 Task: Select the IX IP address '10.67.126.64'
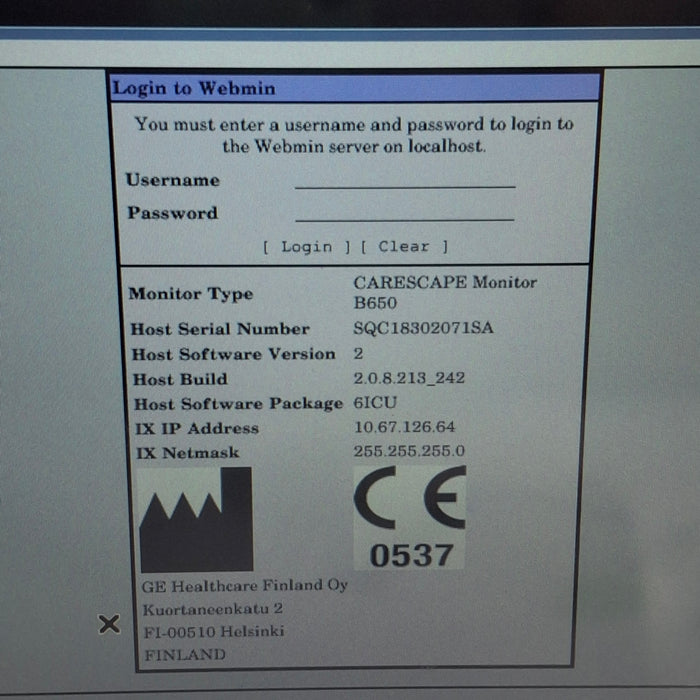pos(404,427)
